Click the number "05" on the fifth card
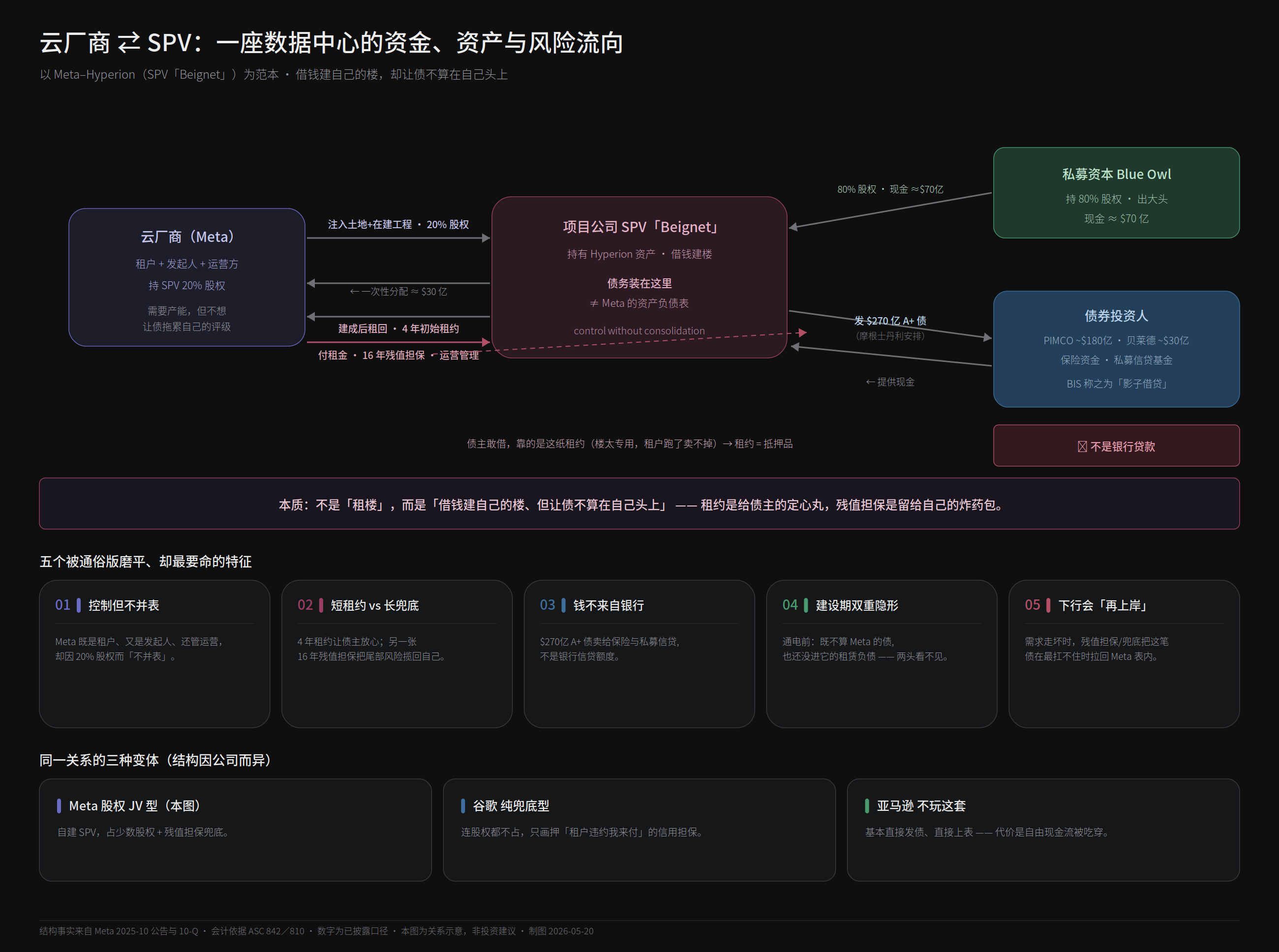1279x952 pixels. click(x=1033, y=605)
